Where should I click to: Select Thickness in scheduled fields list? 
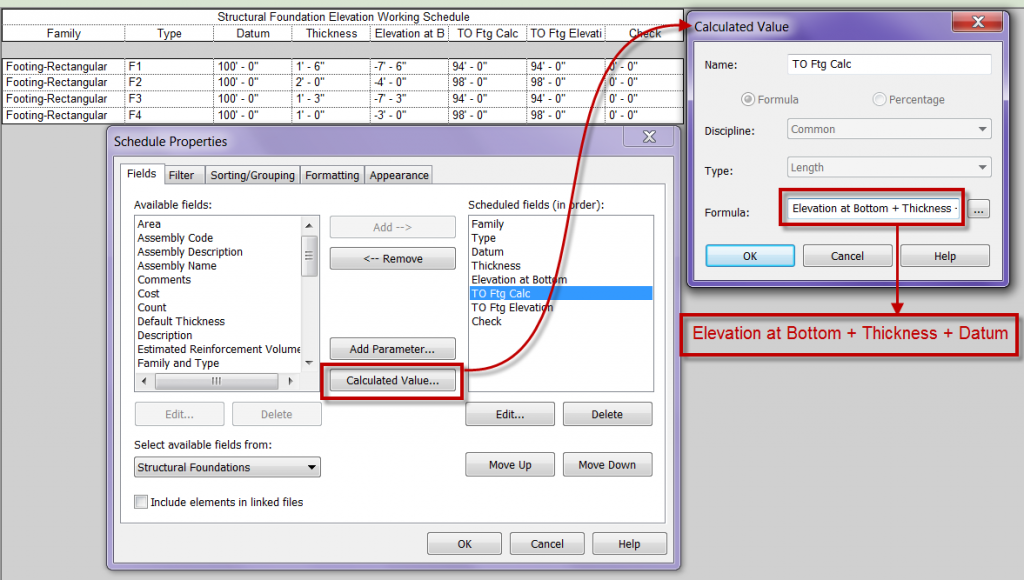(496, 266)
